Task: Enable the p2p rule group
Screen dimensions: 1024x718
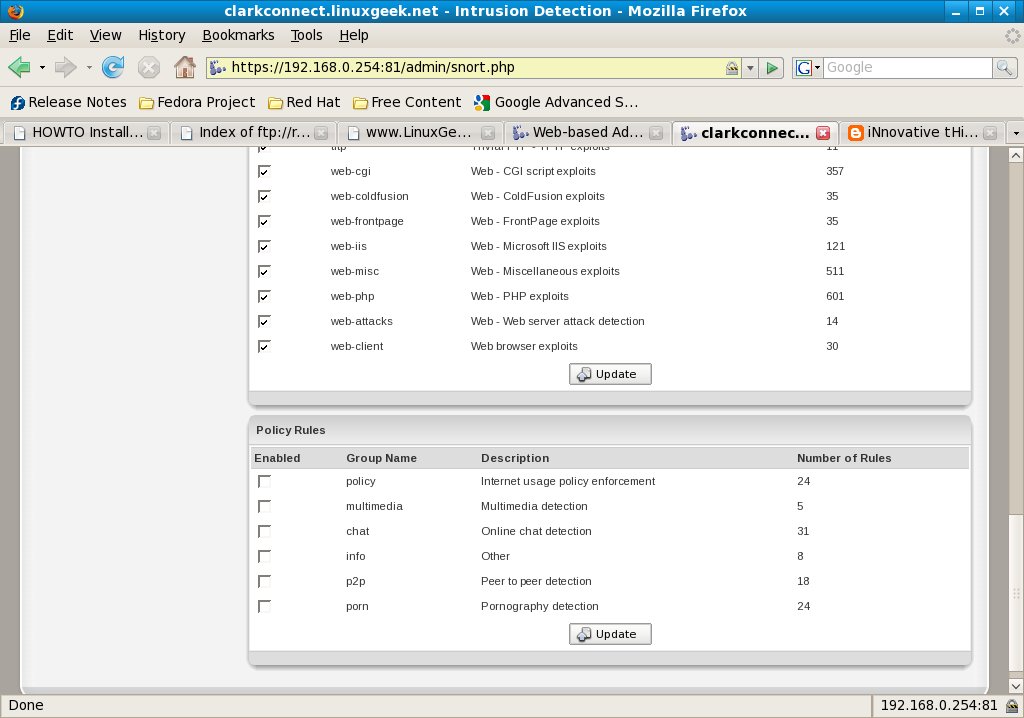Action: tap(264, 581)
